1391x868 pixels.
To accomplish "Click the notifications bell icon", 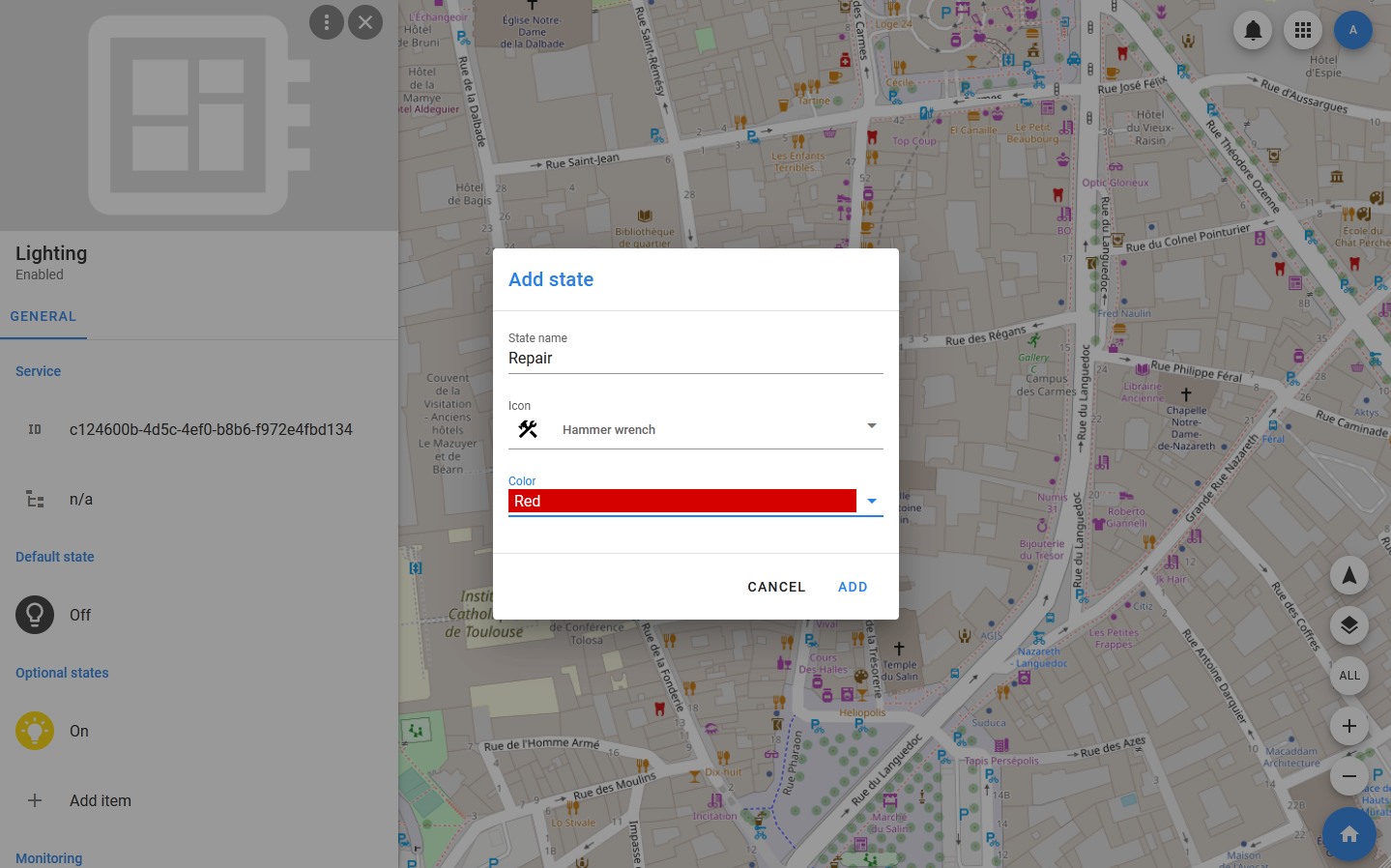I will coord(1253,30).
